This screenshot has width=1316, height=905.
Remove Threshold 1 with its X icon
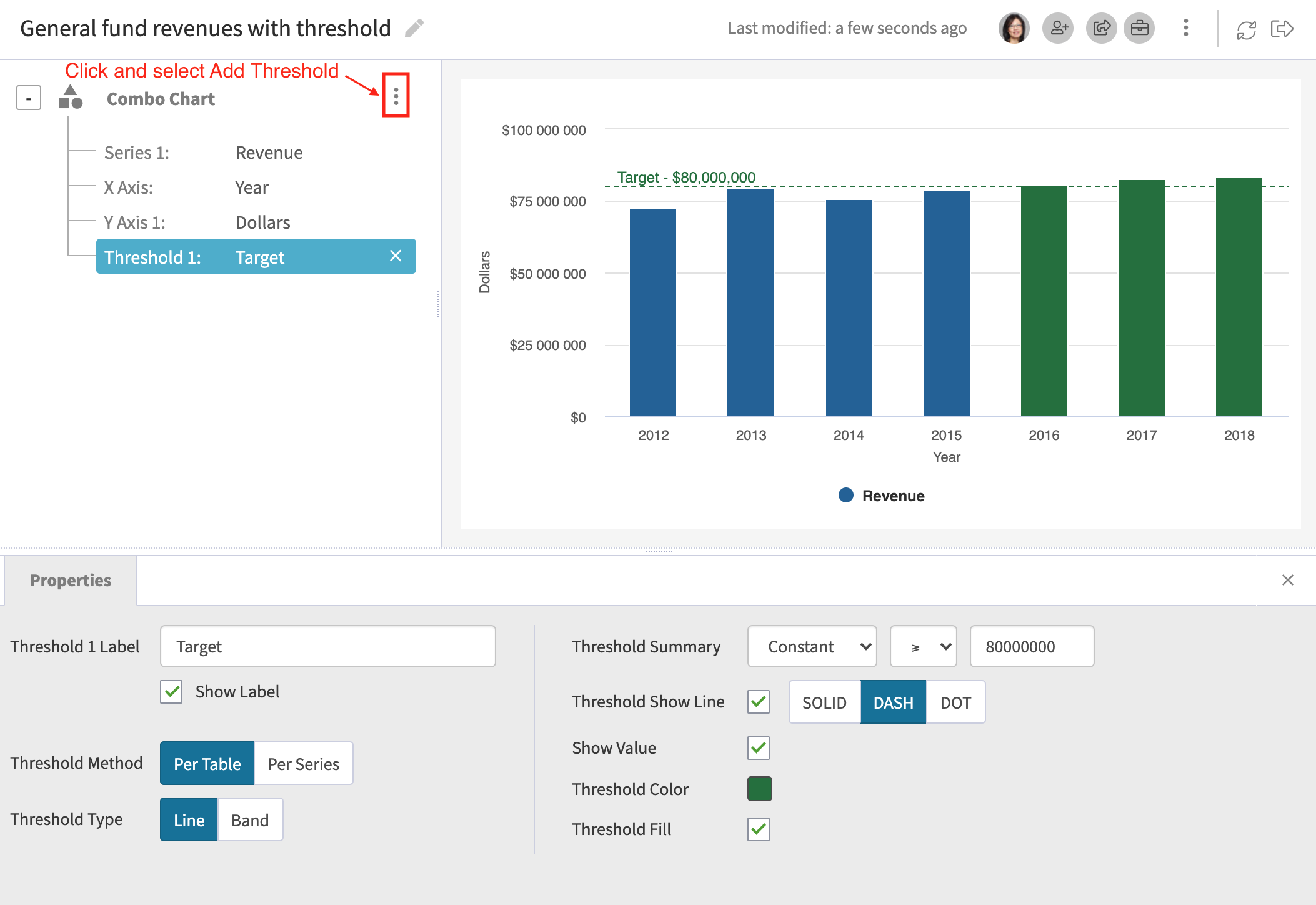396,256
